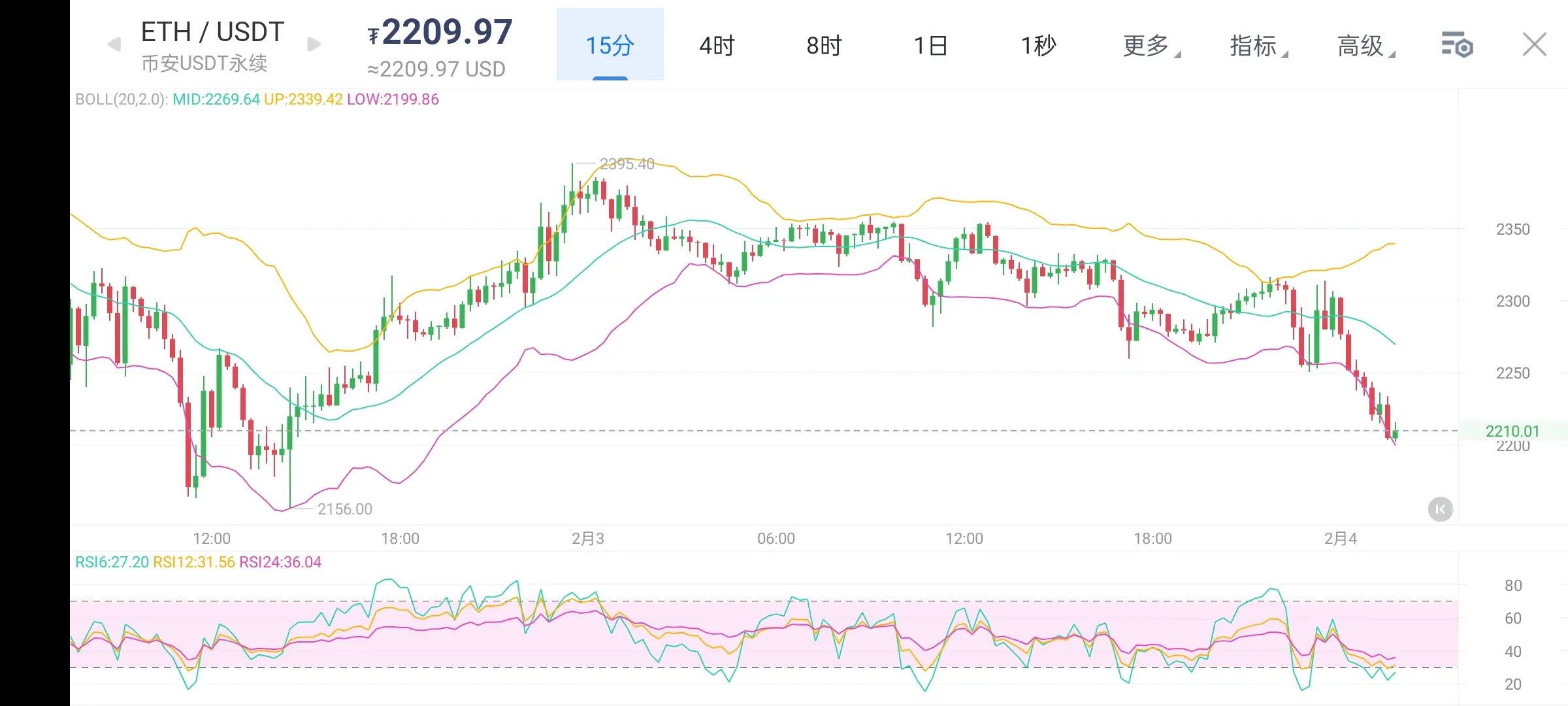Switch to 1日 timeframe
The height and width of the screenshot is (706, 1568).
pos(931,45)
